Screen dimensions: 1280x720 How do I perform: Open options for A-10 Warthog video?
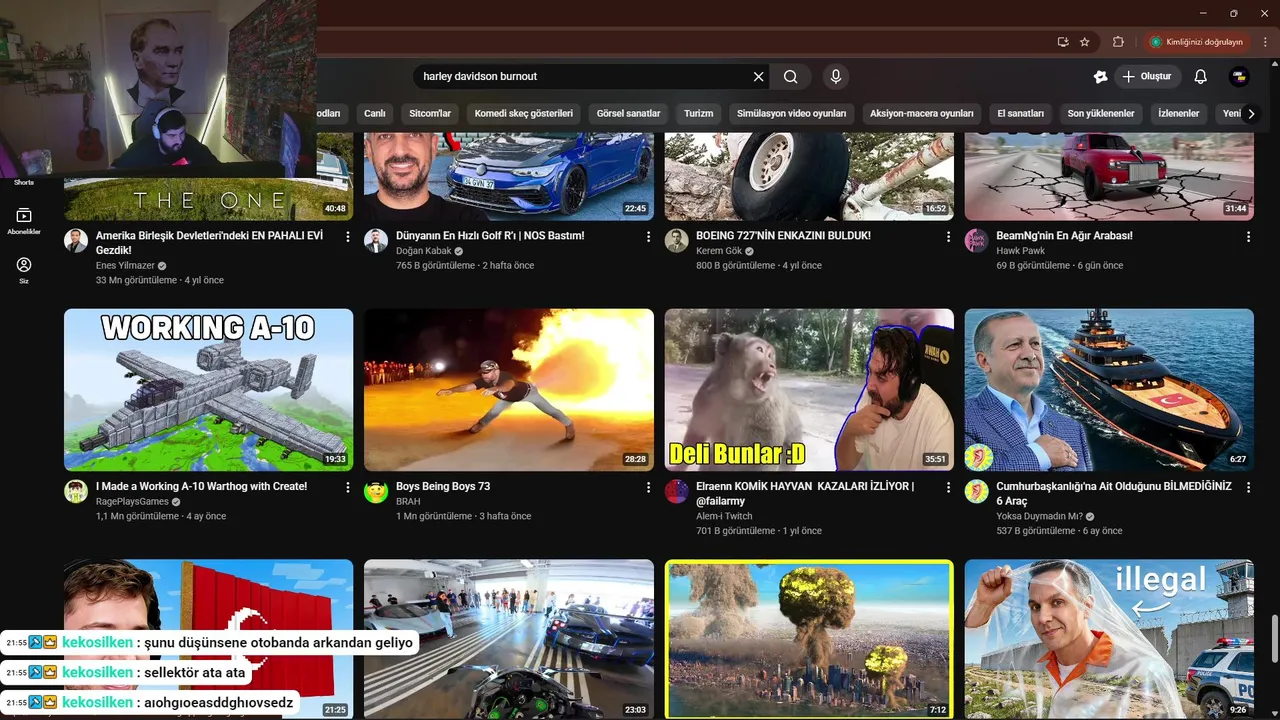tap(348, 488)
